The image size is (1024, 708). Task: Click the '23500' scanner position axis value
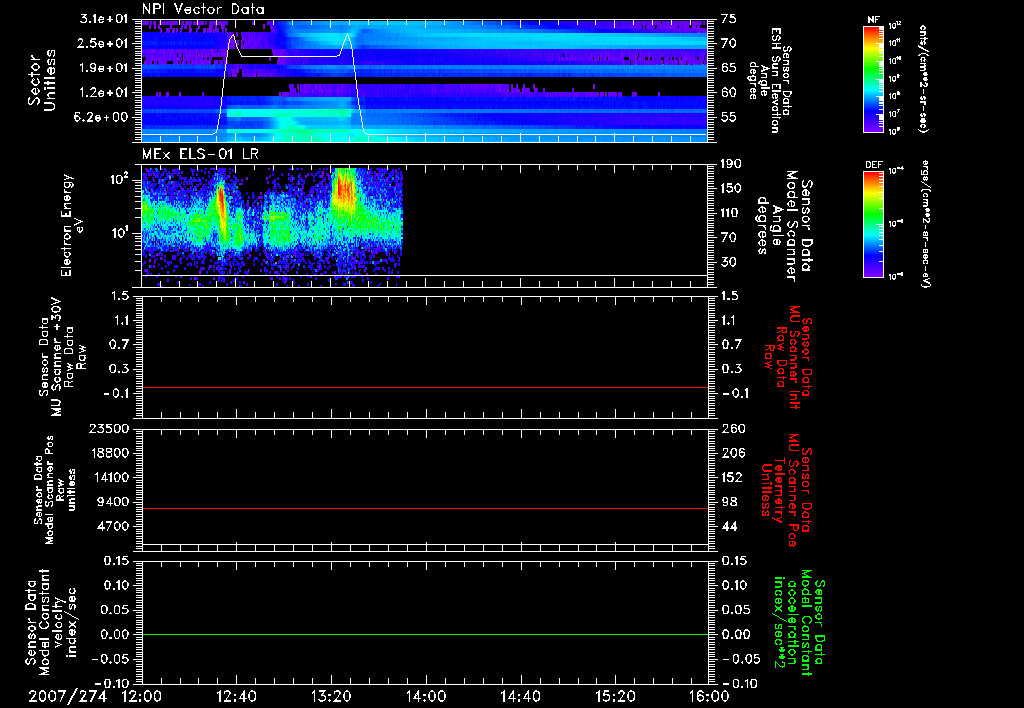[108, 428]
